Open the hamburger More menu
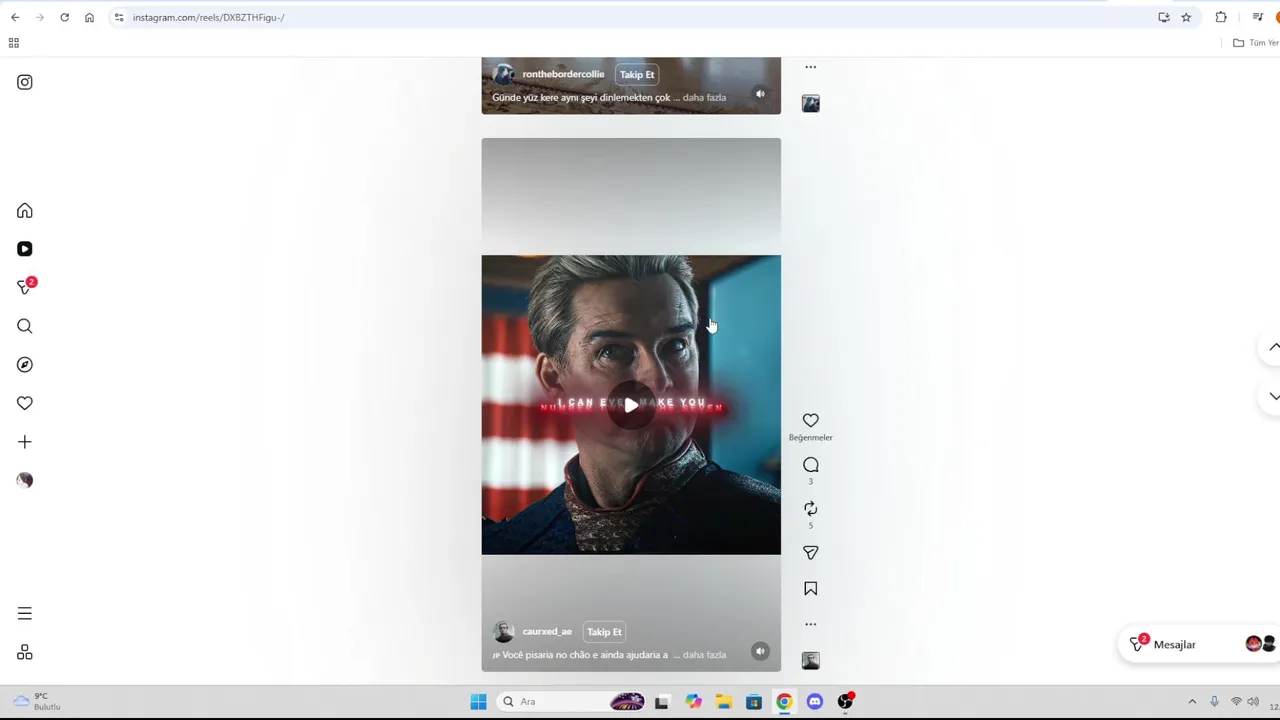Viewport: 1280px width, 720px height. [25, 614]
